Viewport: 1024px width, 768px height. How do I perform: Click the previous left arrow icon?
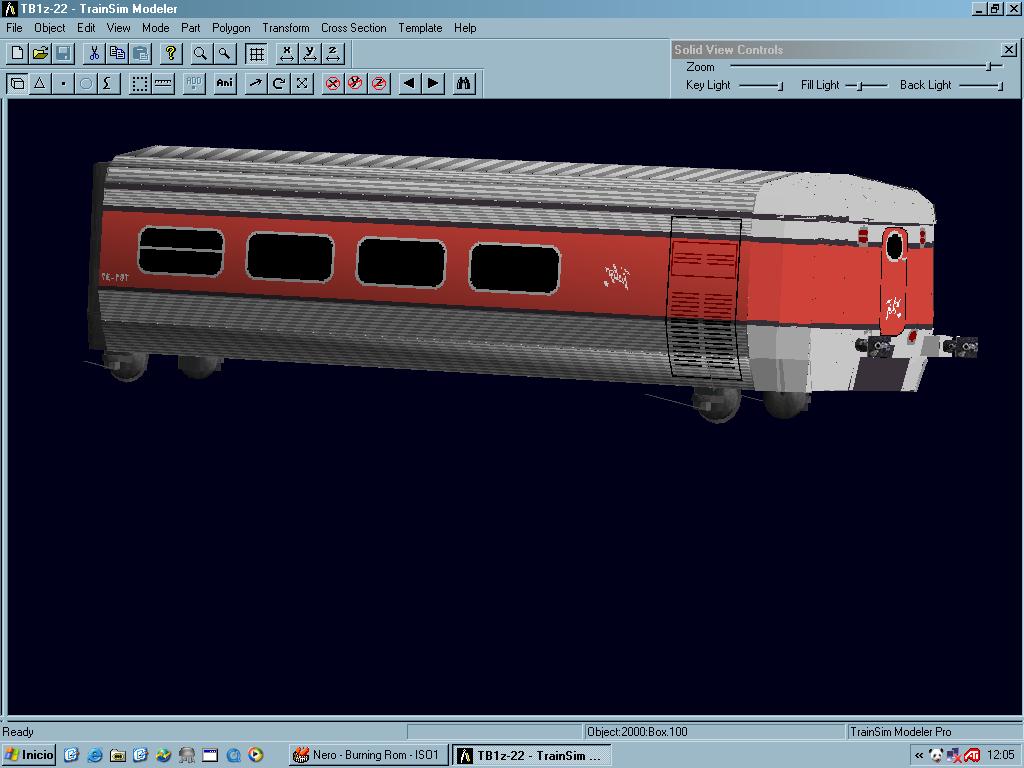[409, 83]
